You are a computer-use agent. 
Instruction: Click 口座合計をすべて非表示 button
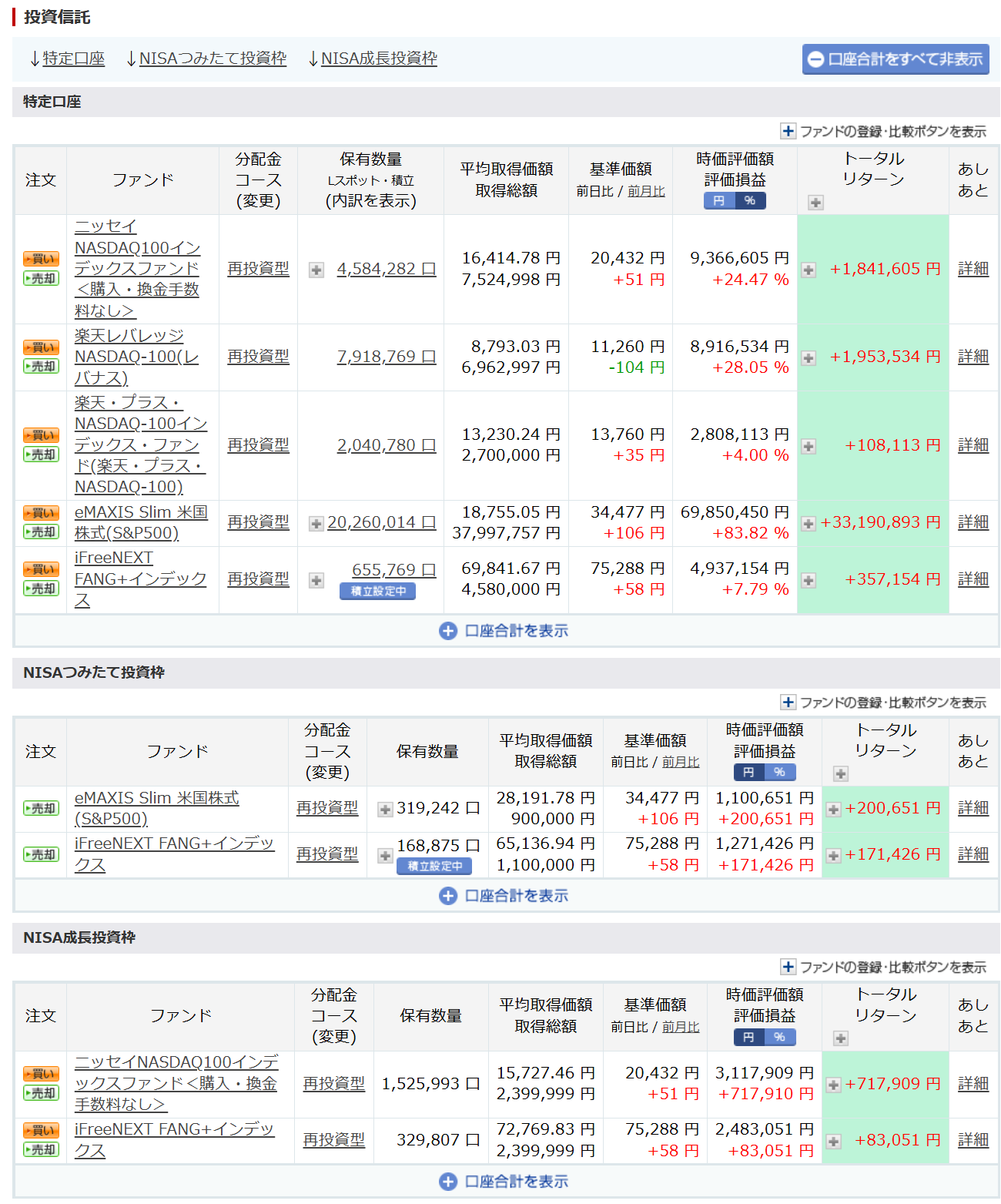[x=895, y=59]
